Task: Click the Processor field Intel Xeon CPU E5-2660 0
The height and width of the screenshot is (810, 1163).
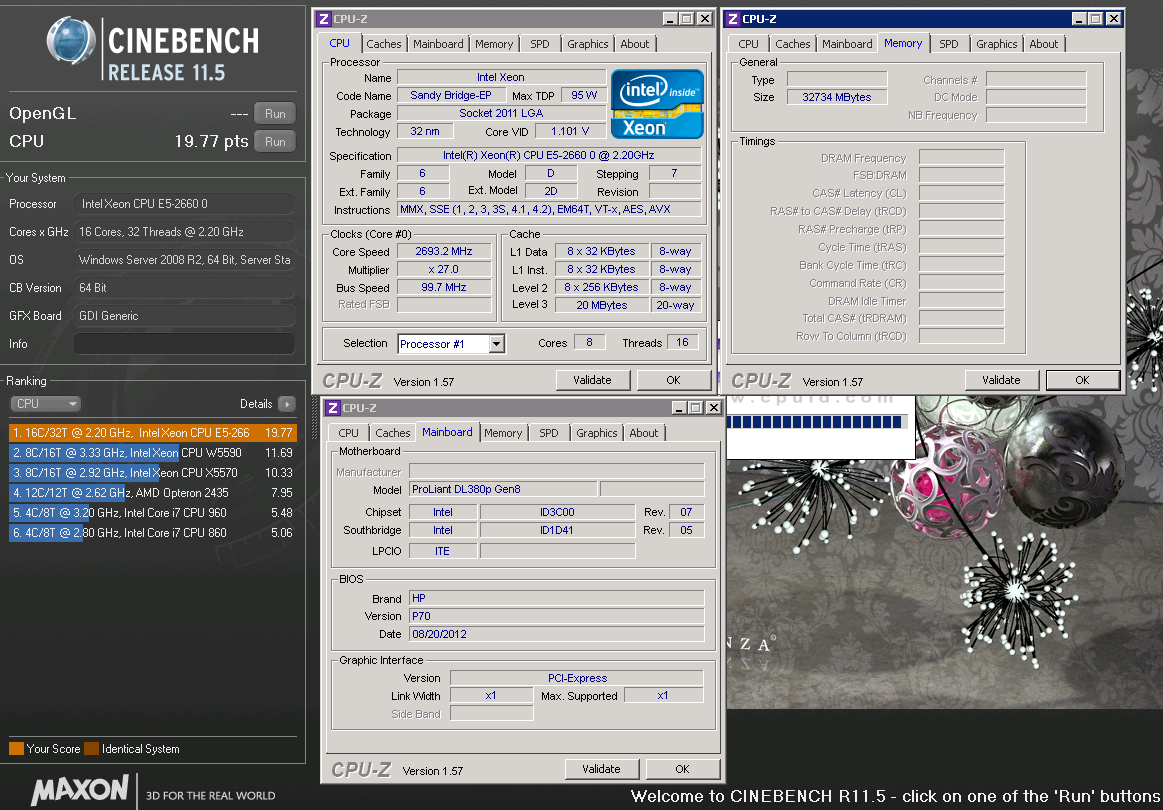Action: pos(184,203)
